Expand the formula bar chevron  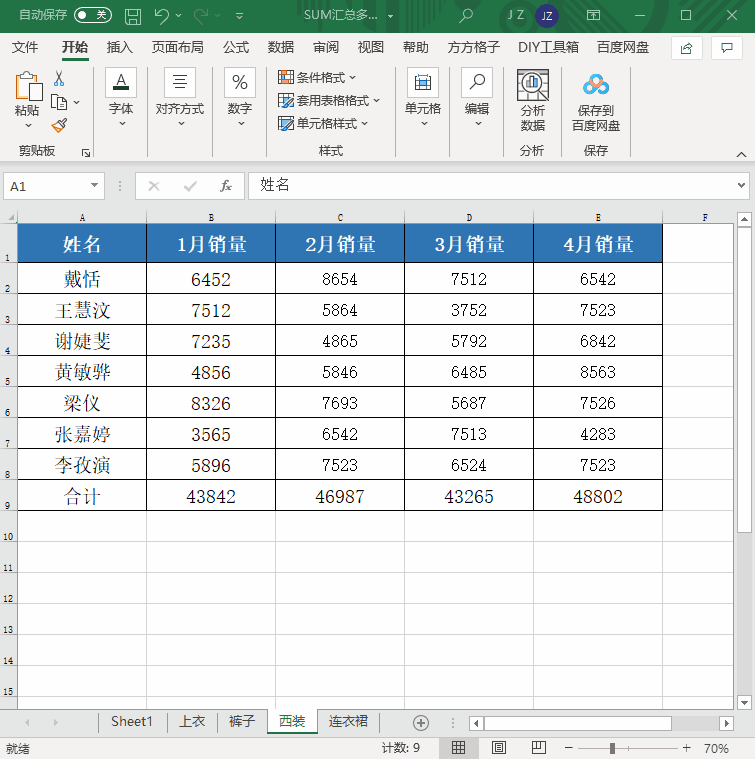pyautogui.click(x=741, y=186)
